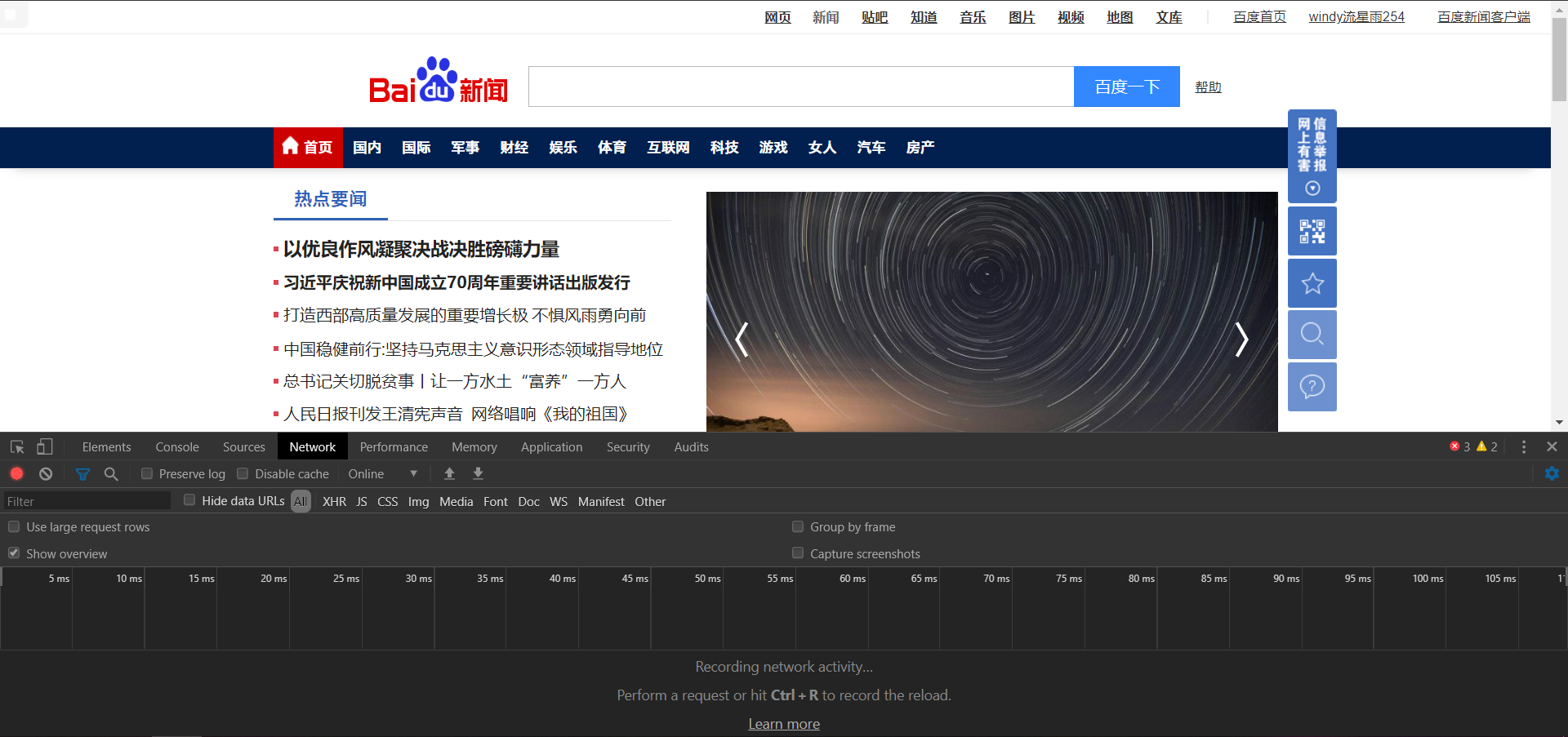Clear the network log with the clear icon

(46, 473)
